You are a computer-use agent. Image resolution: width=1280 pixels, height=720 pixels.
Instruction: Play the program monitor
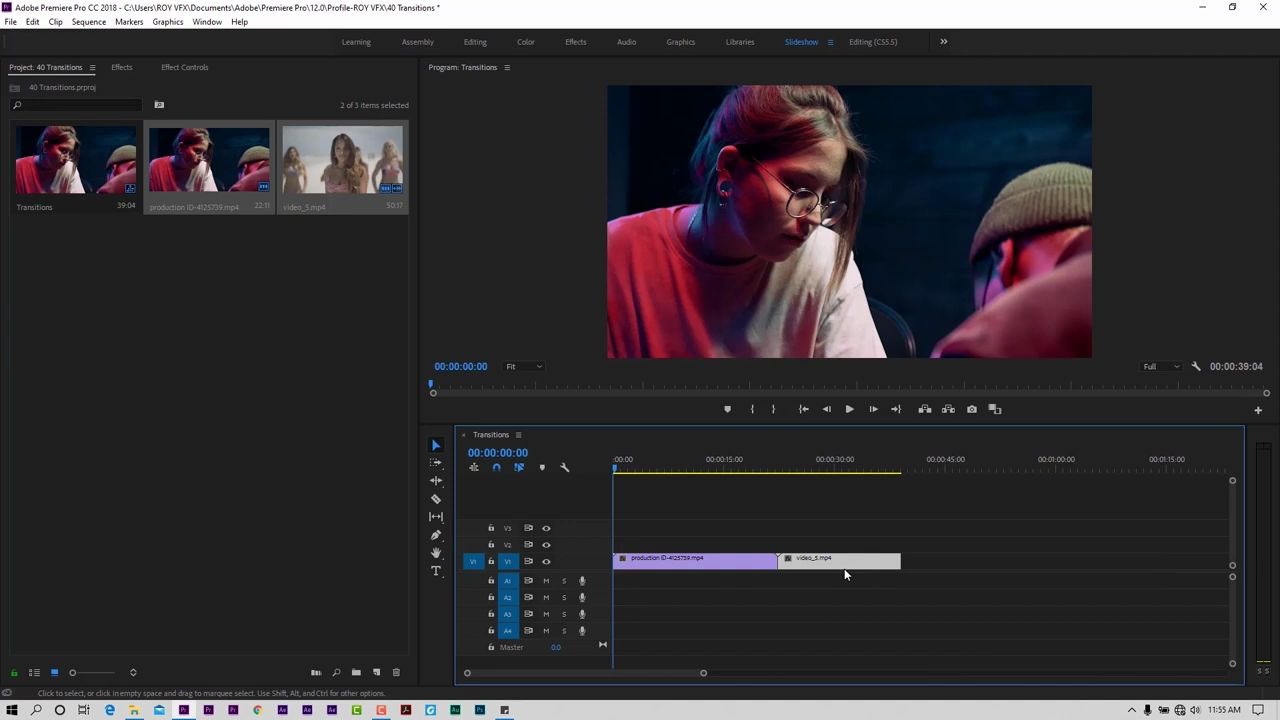[849, 409]
